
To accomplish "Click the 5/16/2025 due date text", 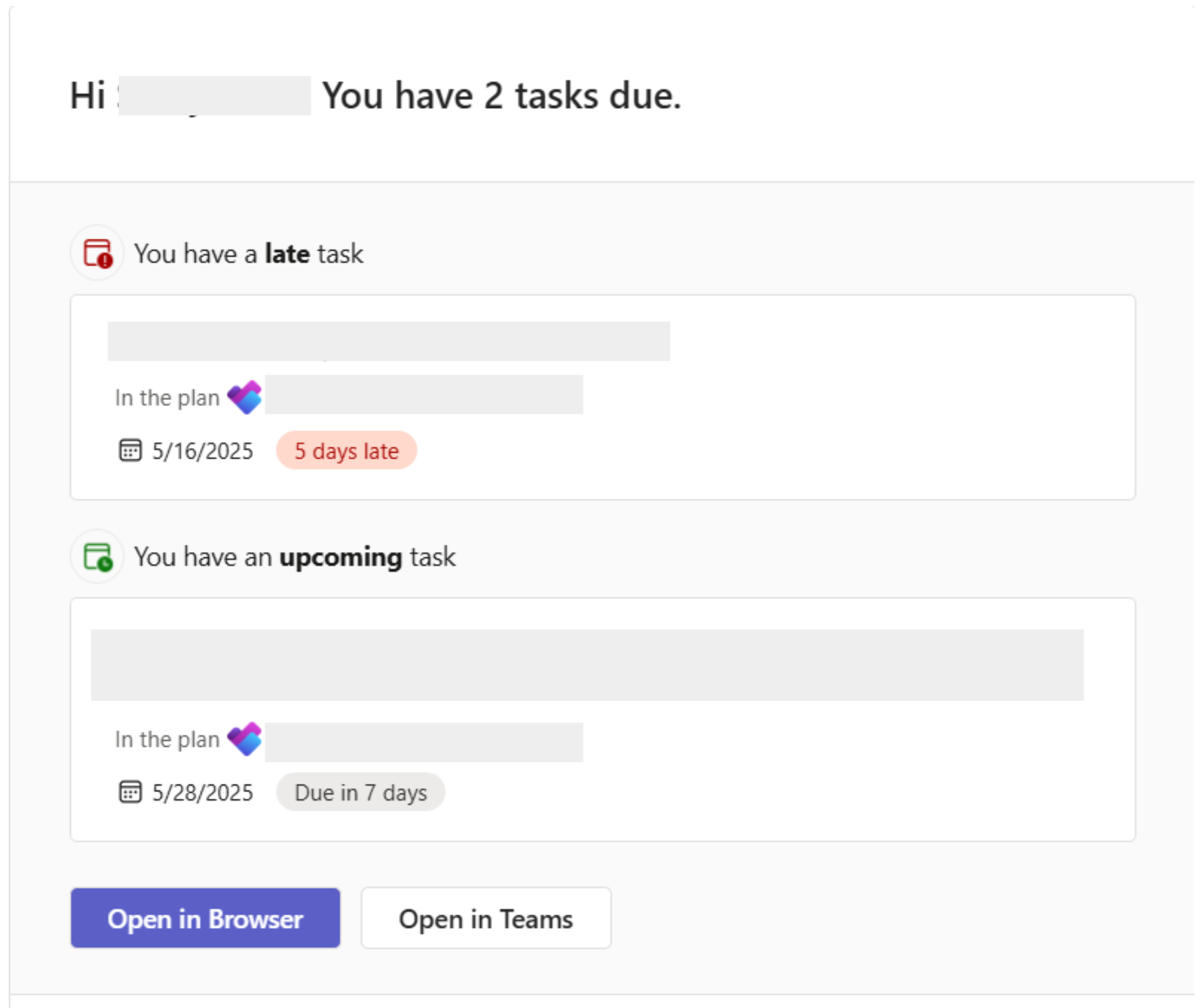I will pyautogui.click(x=203, y=451).
